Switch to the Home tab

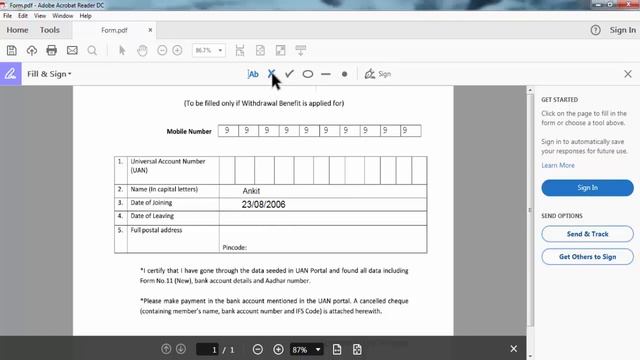(x=17, y=30)
